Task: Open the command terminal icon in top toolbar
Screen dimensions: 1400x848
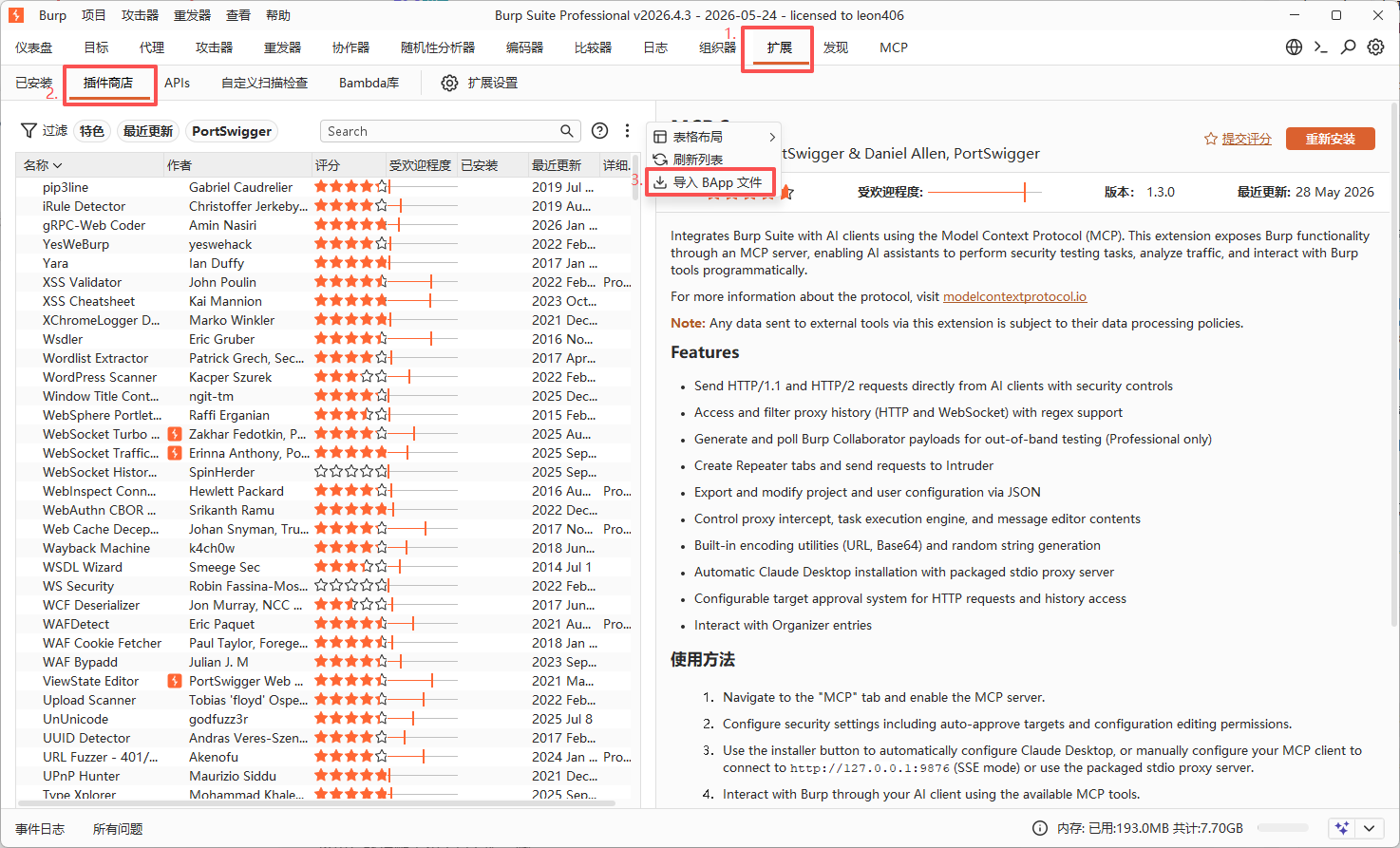Action: point(1320,47)
